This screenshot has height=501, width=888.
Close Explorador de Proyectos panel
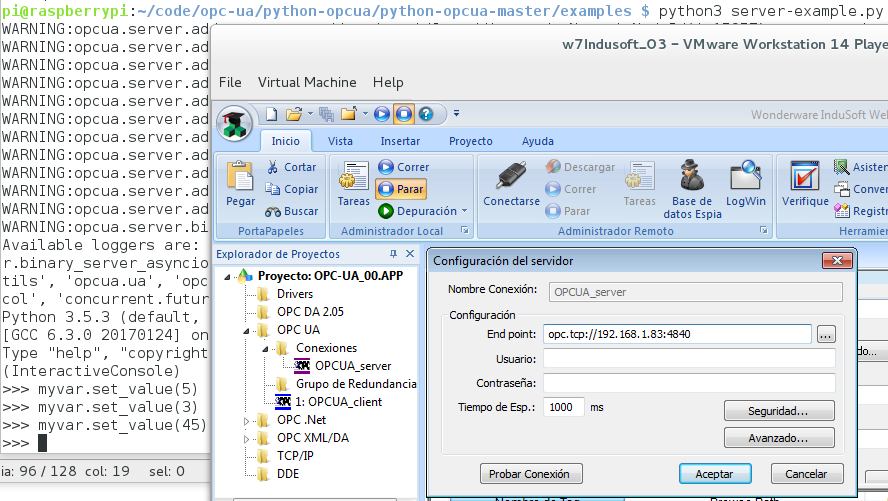(x=410, y=254)
